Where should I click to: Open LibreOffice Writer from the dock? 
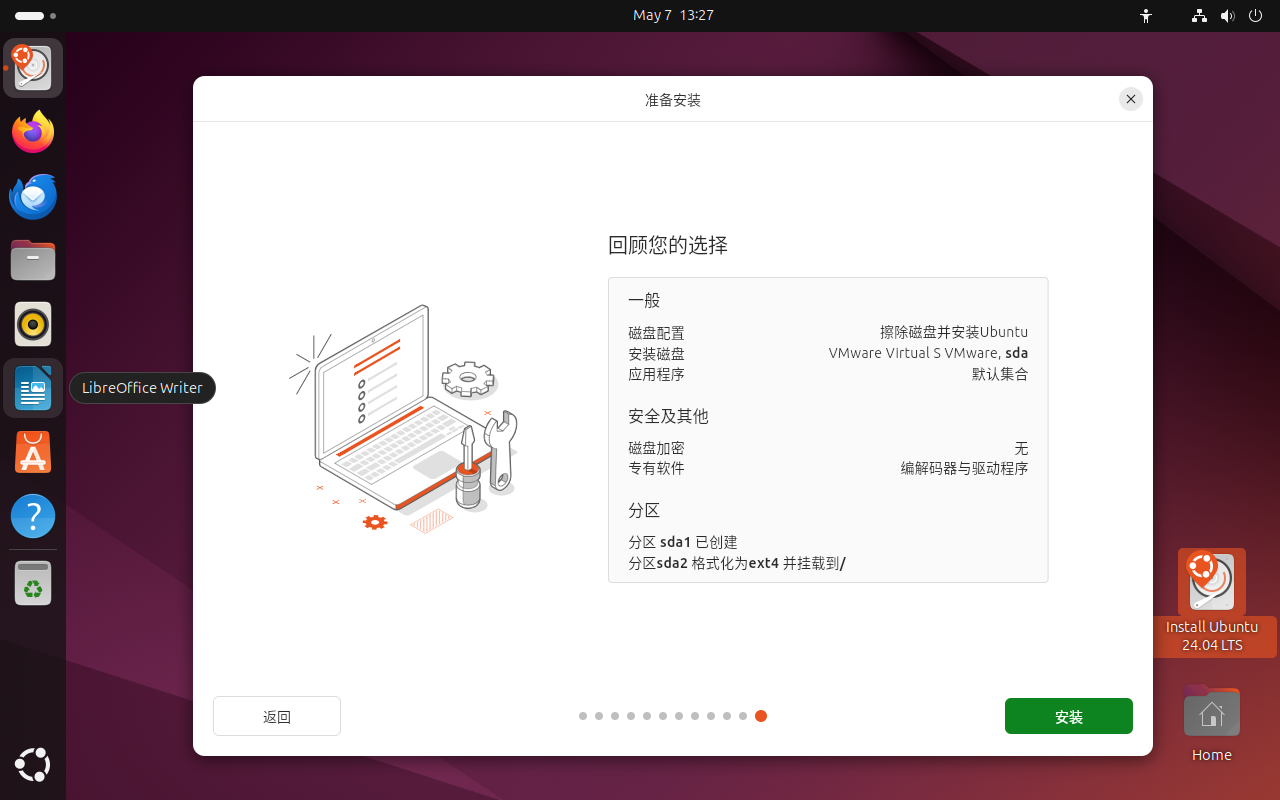pyautogui.click(x=32, y=388)
